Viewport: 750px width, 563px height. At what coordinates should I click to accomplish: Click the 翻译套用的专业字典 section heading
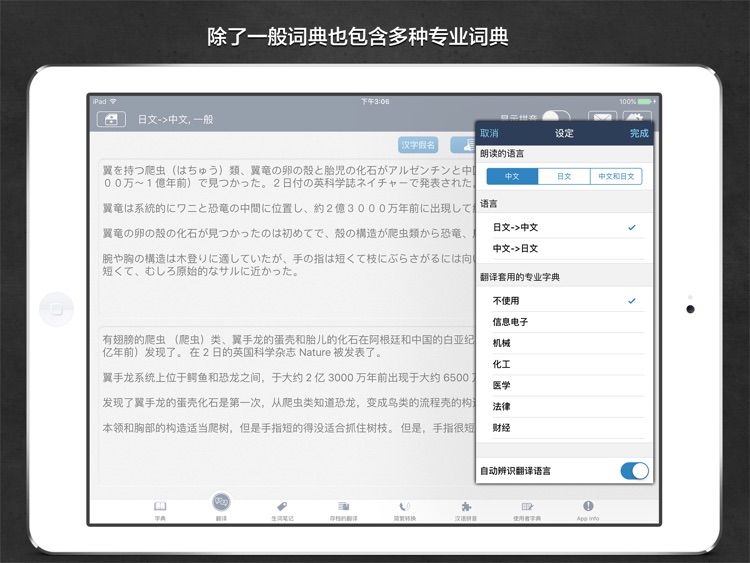(520, 277)
